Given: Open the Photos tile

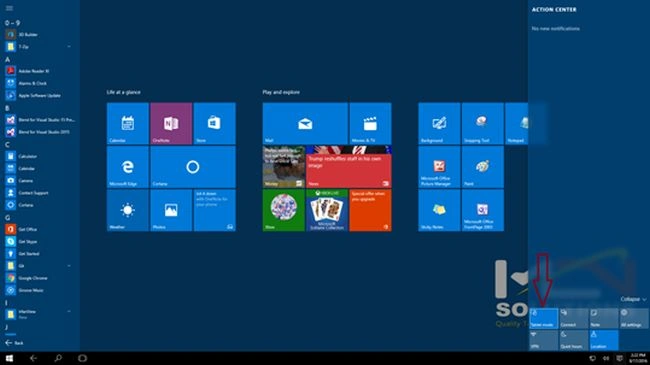Looking at the screenshot, I should [x=171, y=210].
